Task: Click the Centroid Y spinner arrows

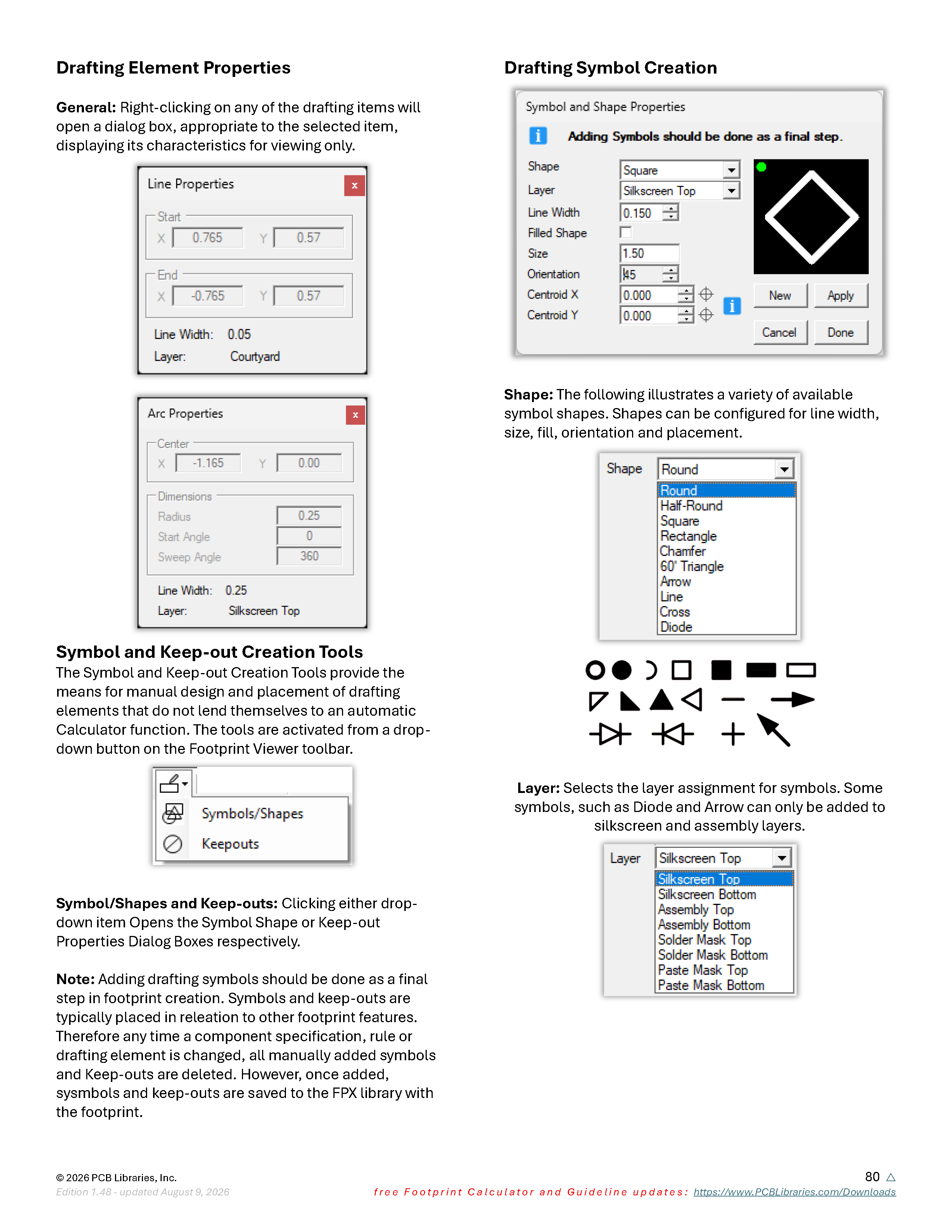Action: pos(686,315)
